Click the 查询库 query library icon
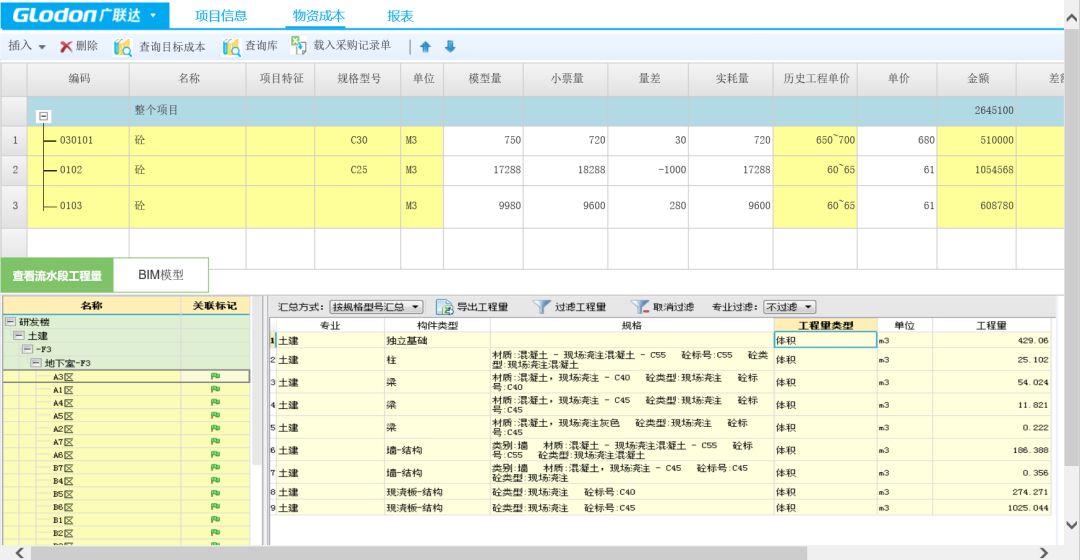The height and width of the screenshot is (560, 1080). point(231,47)
